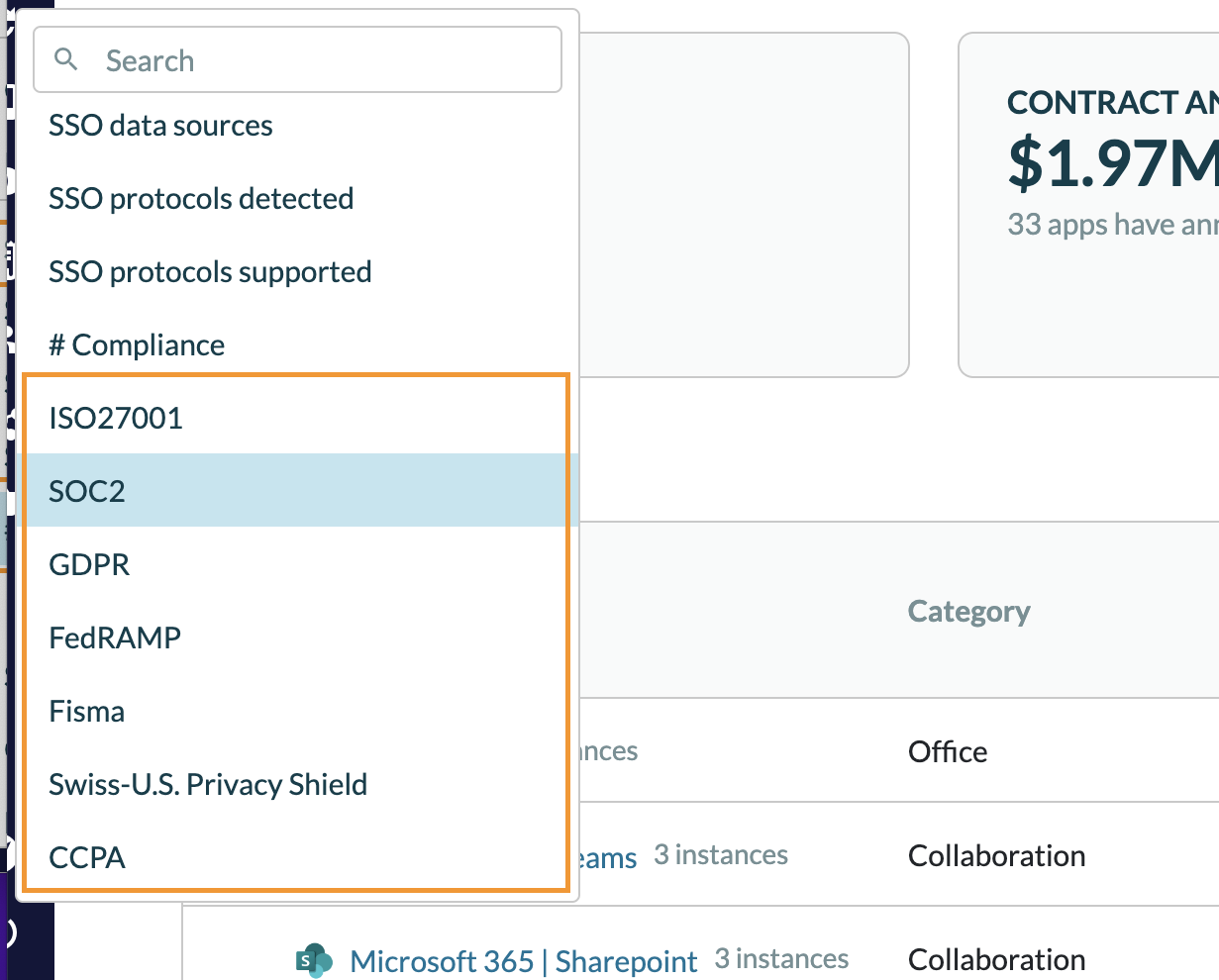Pick GDPR in the compliance list

(x=89, y=565)
